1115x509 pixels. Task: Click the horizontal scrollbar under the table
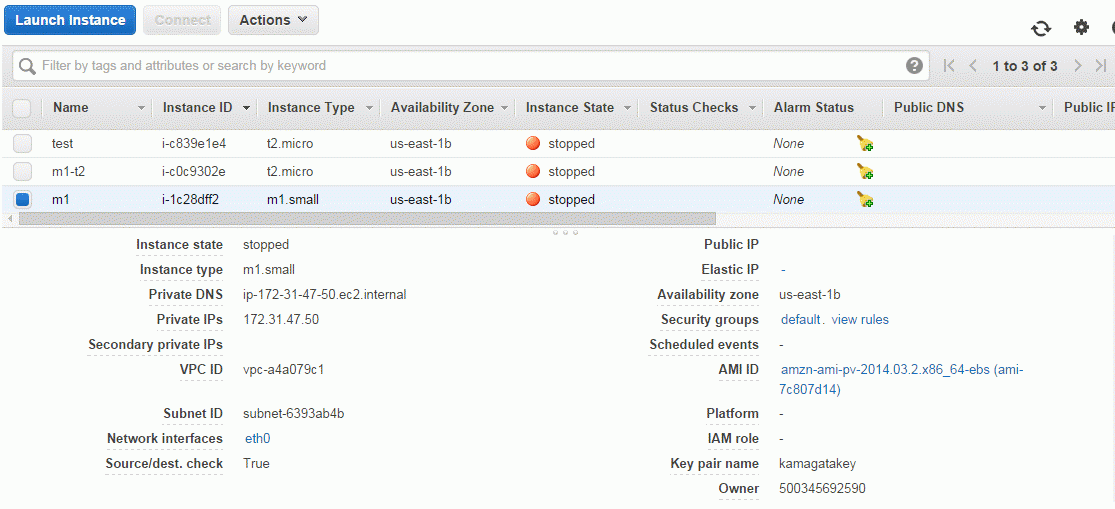(367, 218)
